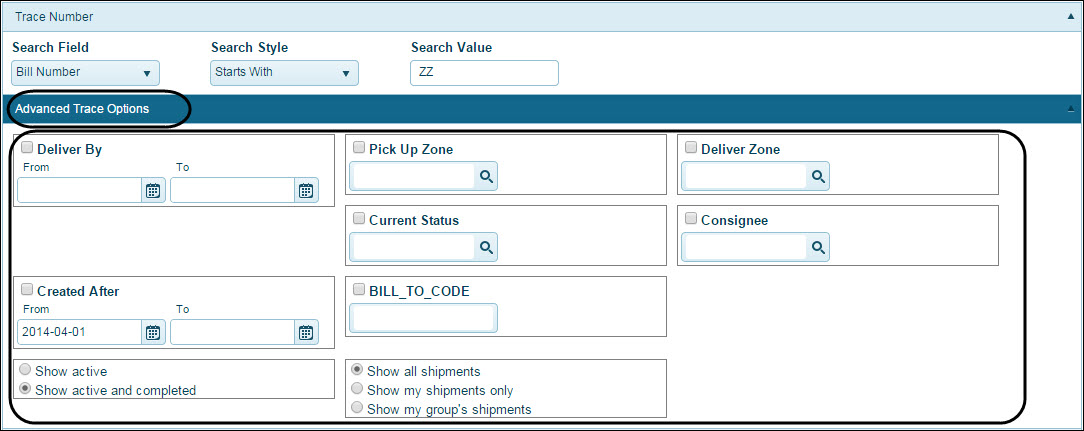1084x431 pixels.
Task: Click the Search Value text field
Action: (x=484, y=73)
